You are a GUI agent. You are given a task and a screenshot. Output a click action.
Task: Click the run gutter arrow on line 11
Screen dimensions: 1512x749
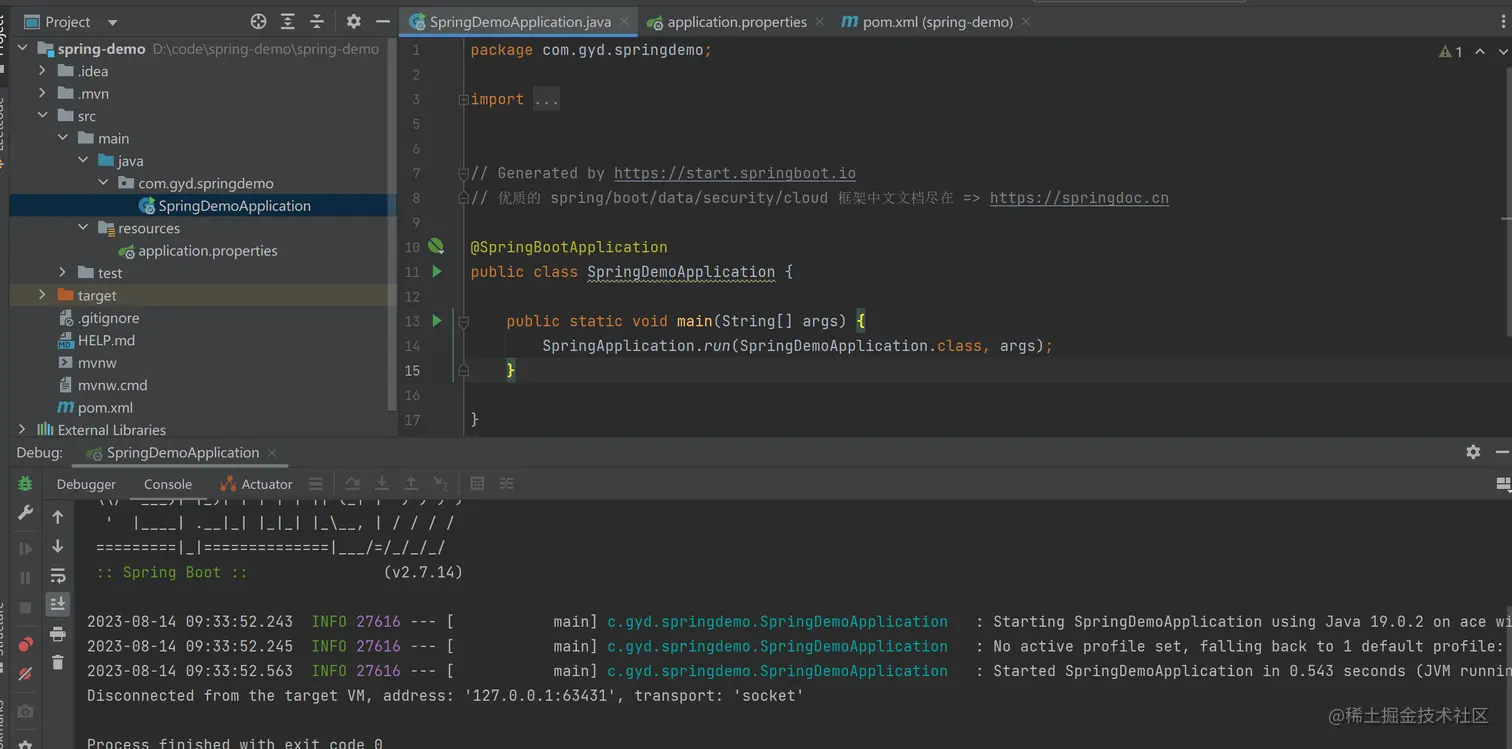point(437,271)
